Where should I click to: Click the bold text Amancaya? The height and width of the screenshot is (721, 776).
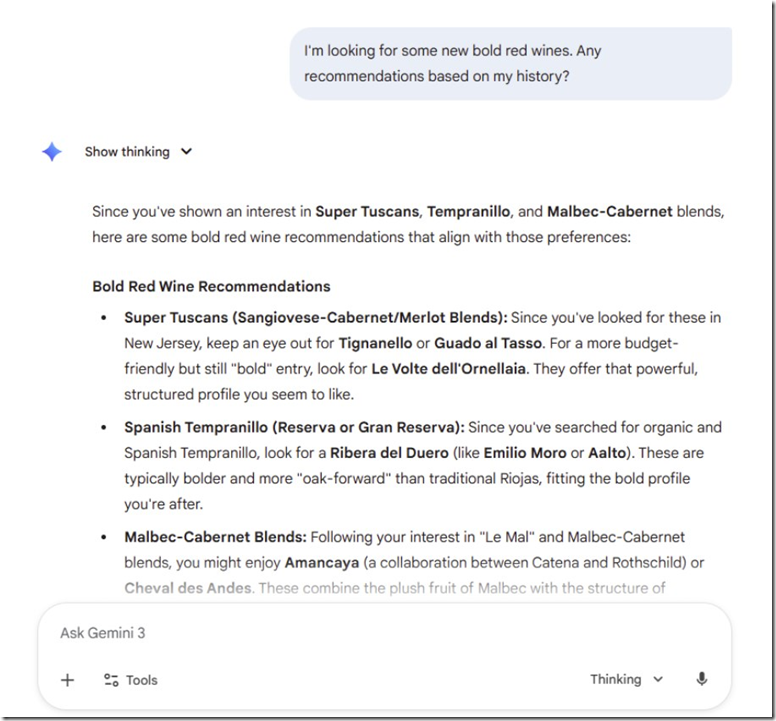point(322,563)
